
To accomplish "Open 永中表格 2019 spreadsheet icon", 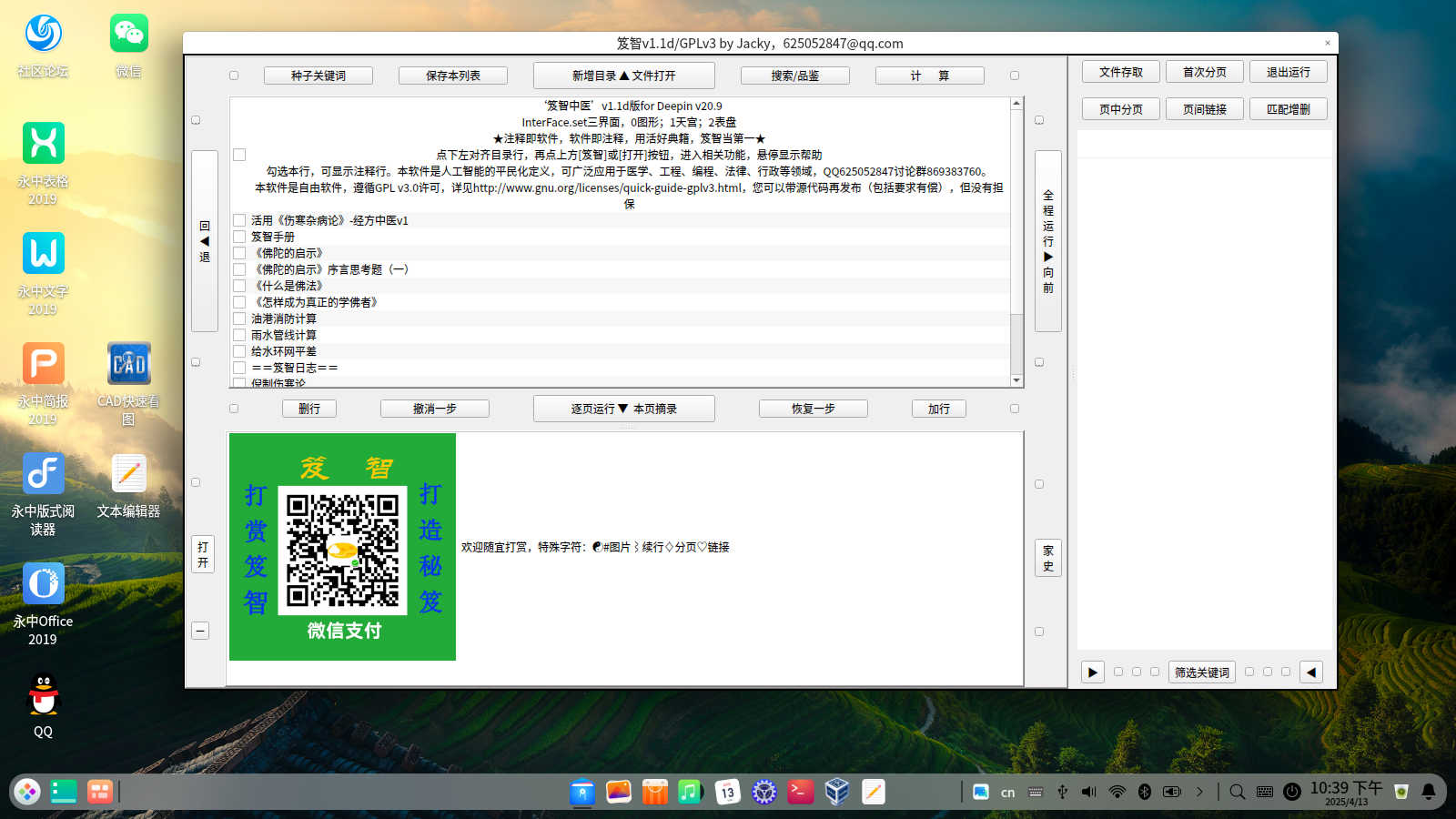I will tap(43, 144).
